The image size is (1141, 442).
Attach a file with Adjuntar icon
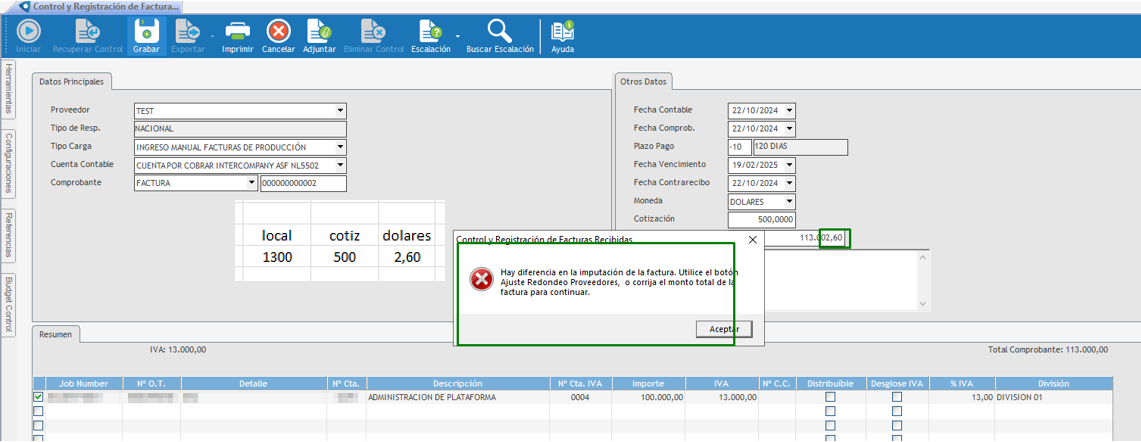(319, 31)
